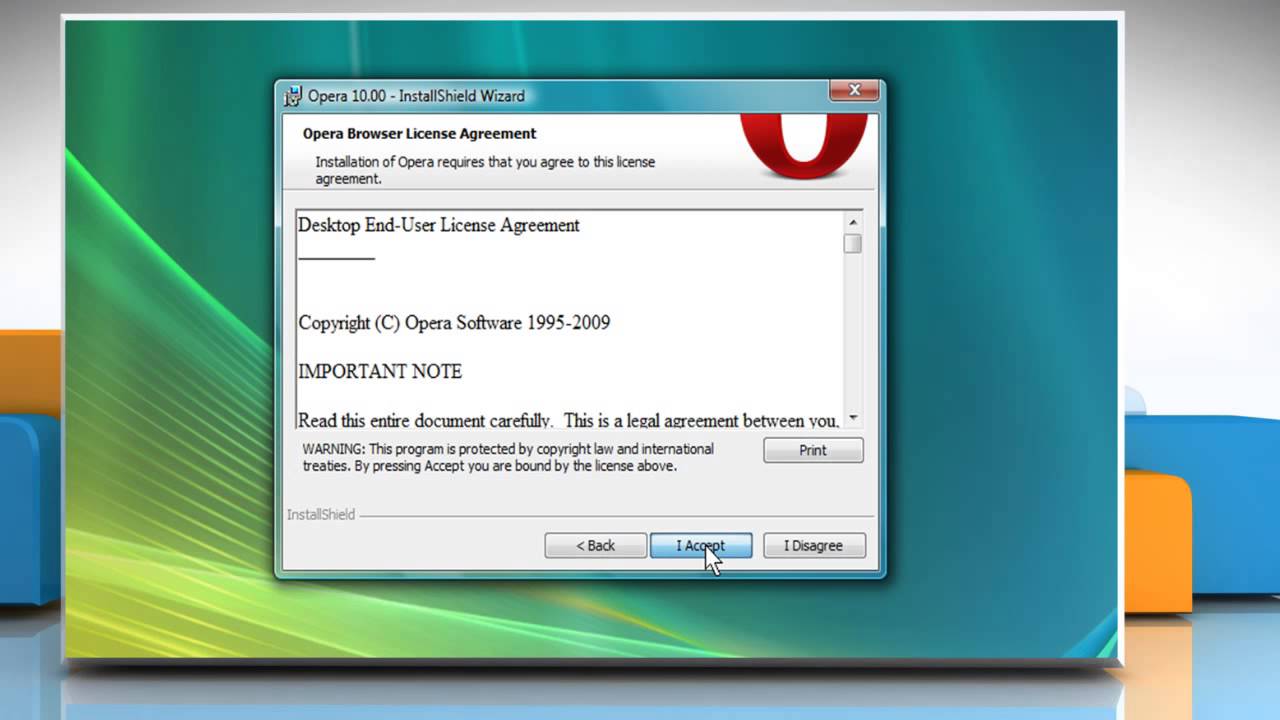Screen dimensions: 1280x720
Task: Click the red Opera logo
Action: [804, 146]
